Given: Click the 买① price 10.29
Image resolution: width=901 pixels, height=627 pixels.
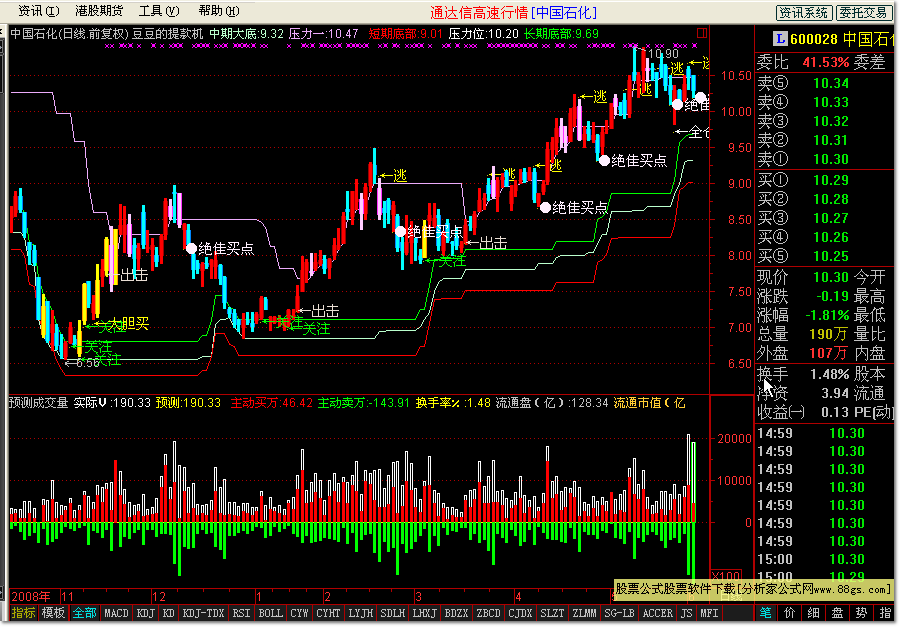Looking at the screenshot, I should tap(831, 180).
